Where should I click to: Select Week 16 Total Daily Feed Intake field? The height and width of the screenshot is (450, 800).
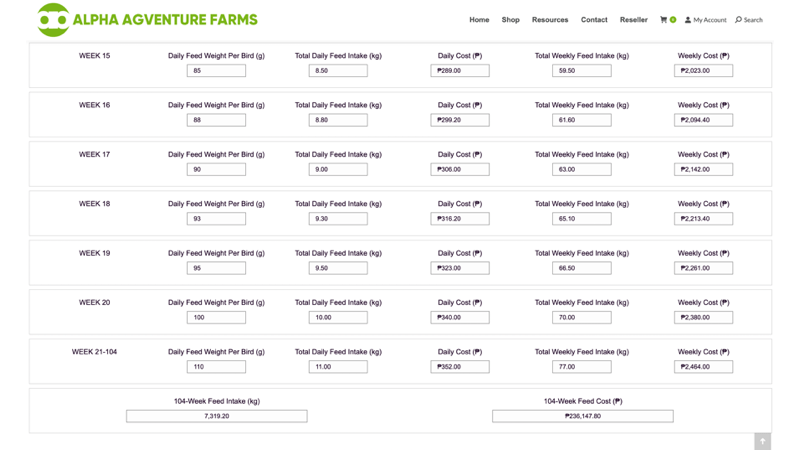[338, 120]
